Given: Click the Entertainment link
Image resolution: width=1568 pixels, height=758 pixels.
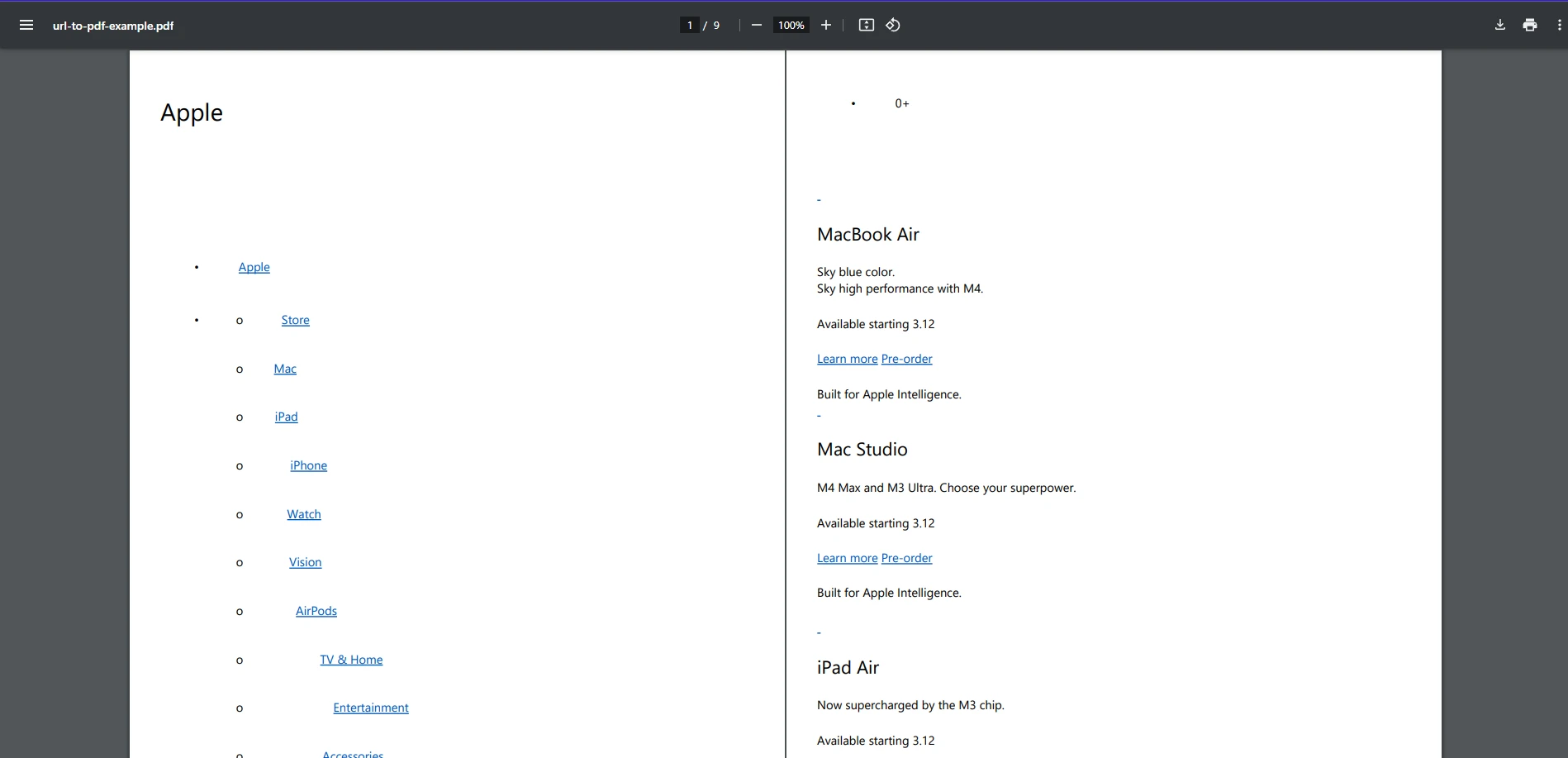Looking at the screenshot, I should [371, 708].
